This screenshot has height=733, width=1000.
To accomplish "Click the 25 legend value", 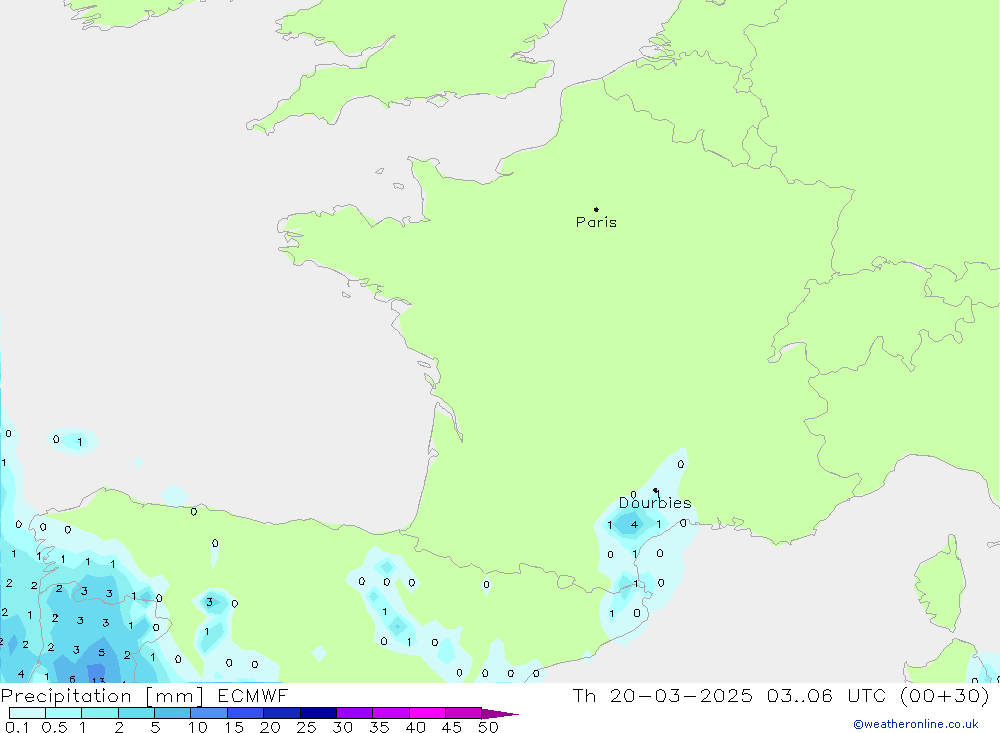I will pyautogui.click(x=306, y=727).
